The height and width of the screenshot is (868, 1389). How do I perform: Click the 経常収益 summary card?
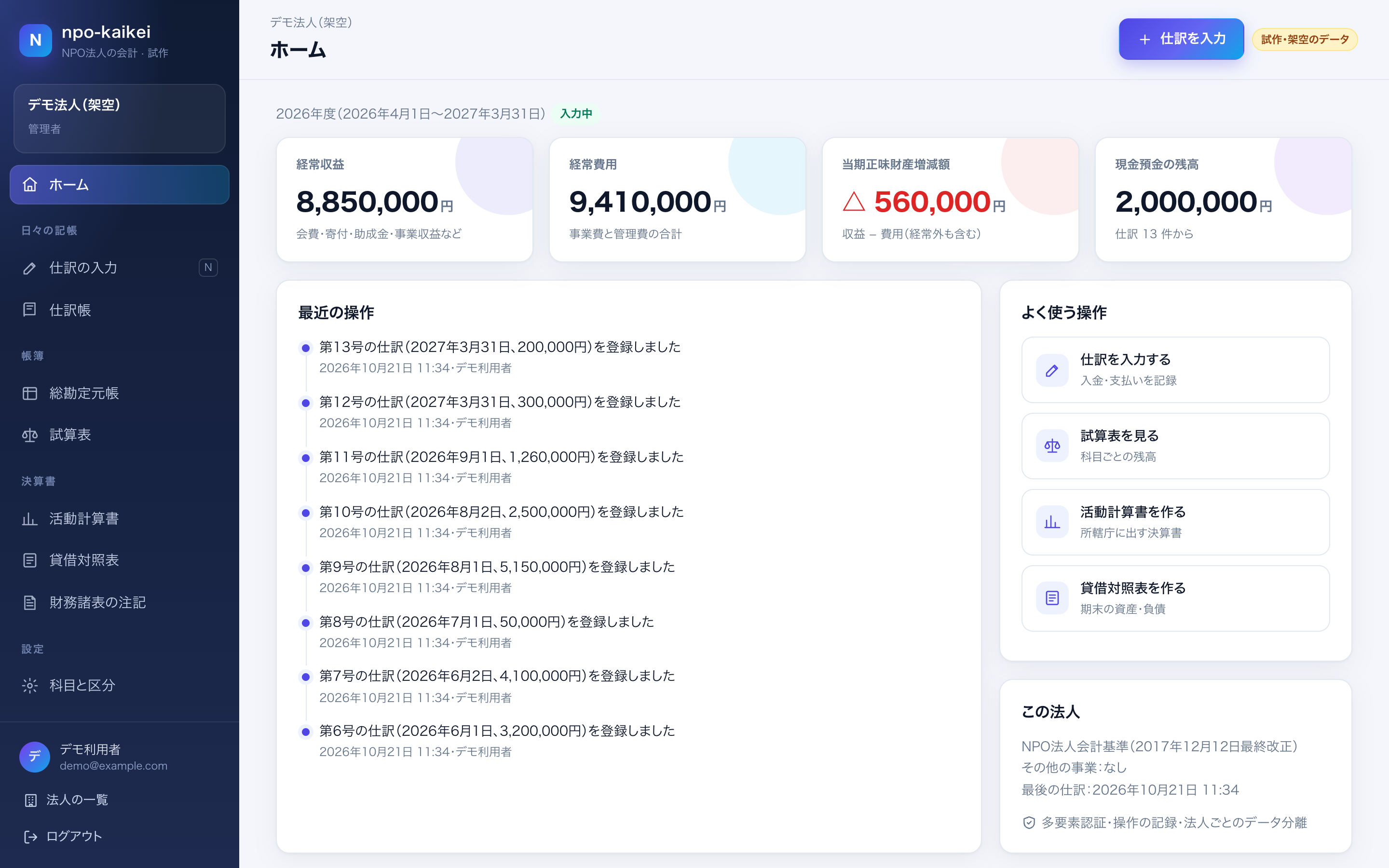click(405, 199)
